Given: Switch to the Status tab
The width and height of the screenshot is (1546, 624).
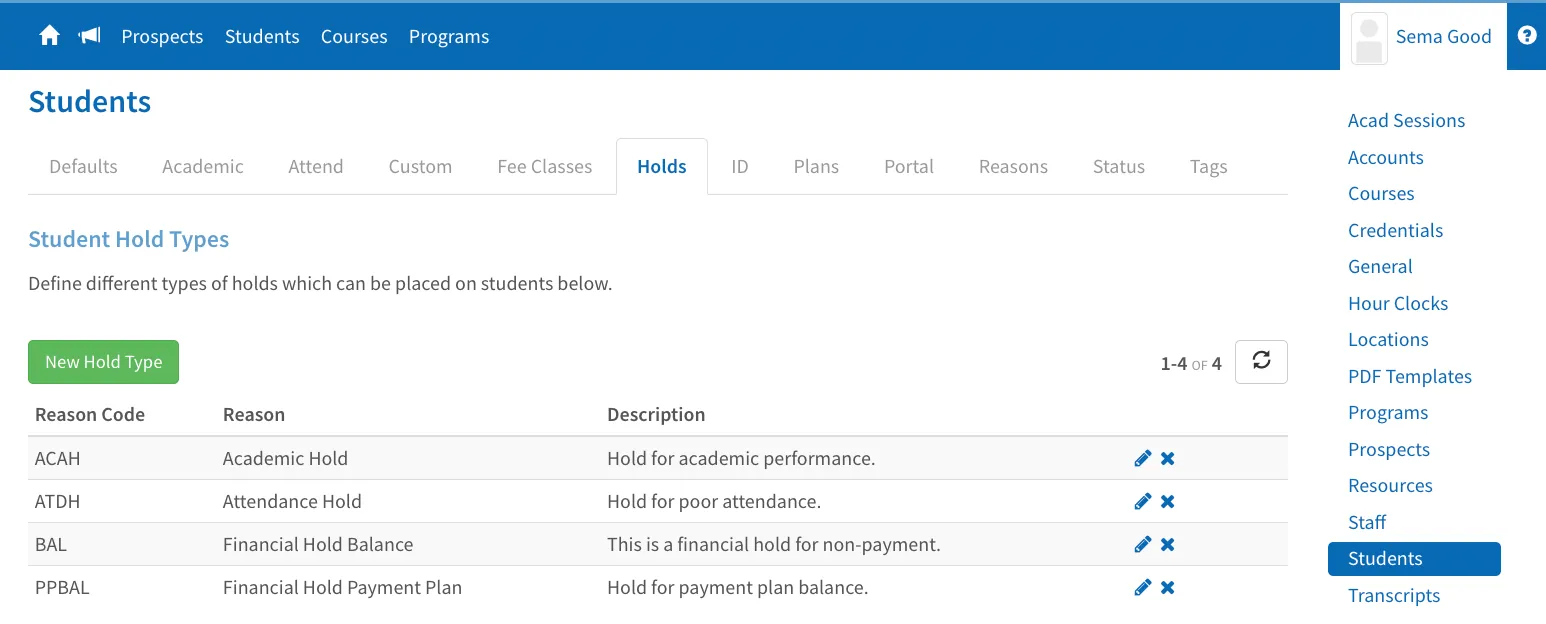Looking at the screenshot, I should [1119, 166].
